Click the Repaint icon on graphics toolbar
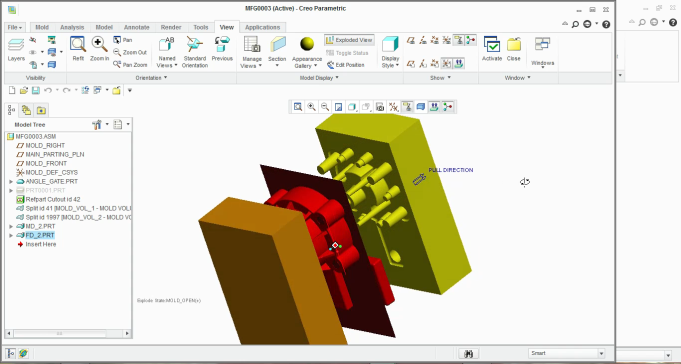 [338, 107]
